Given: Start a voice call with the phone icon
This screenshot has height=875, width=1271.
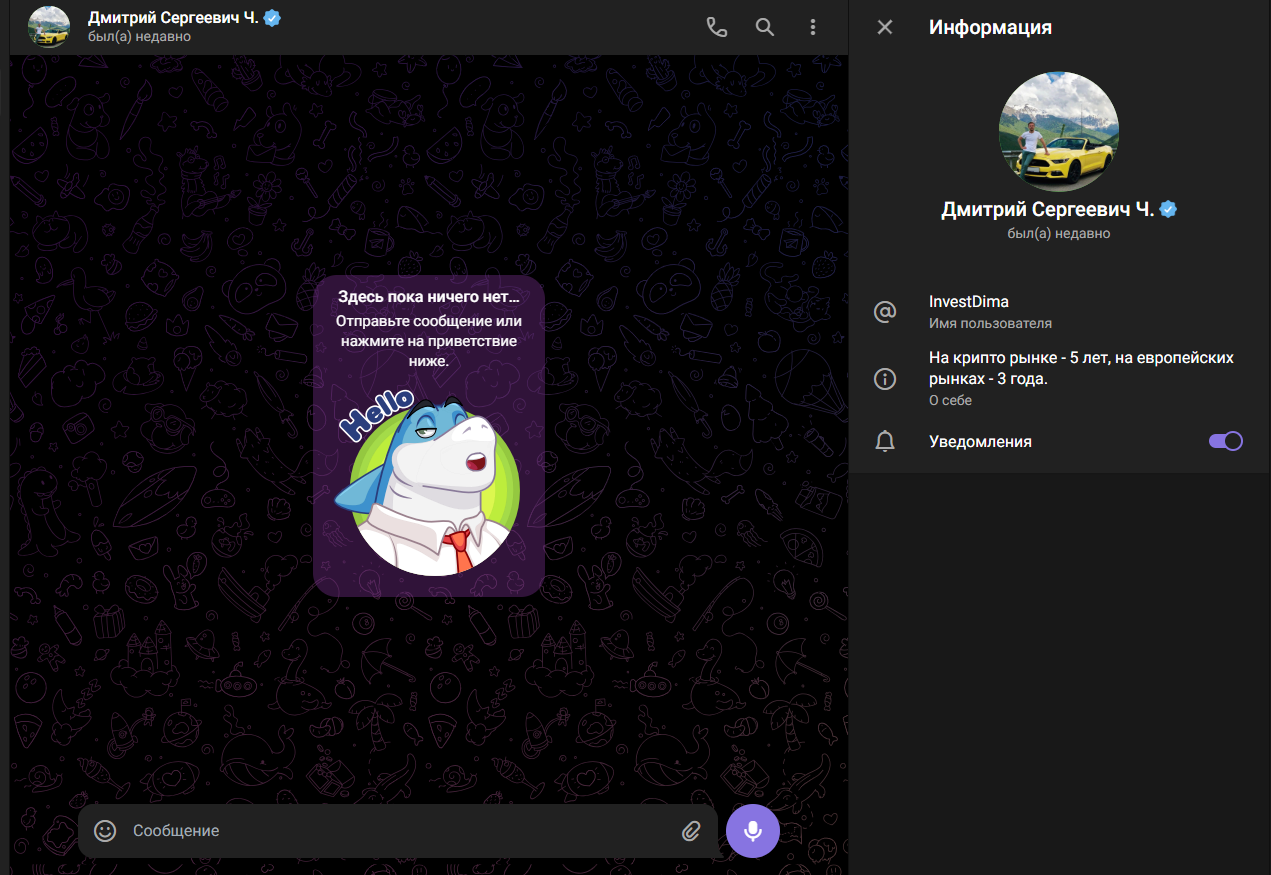Looking at the screenshot, I should click(x=716, y=27).
